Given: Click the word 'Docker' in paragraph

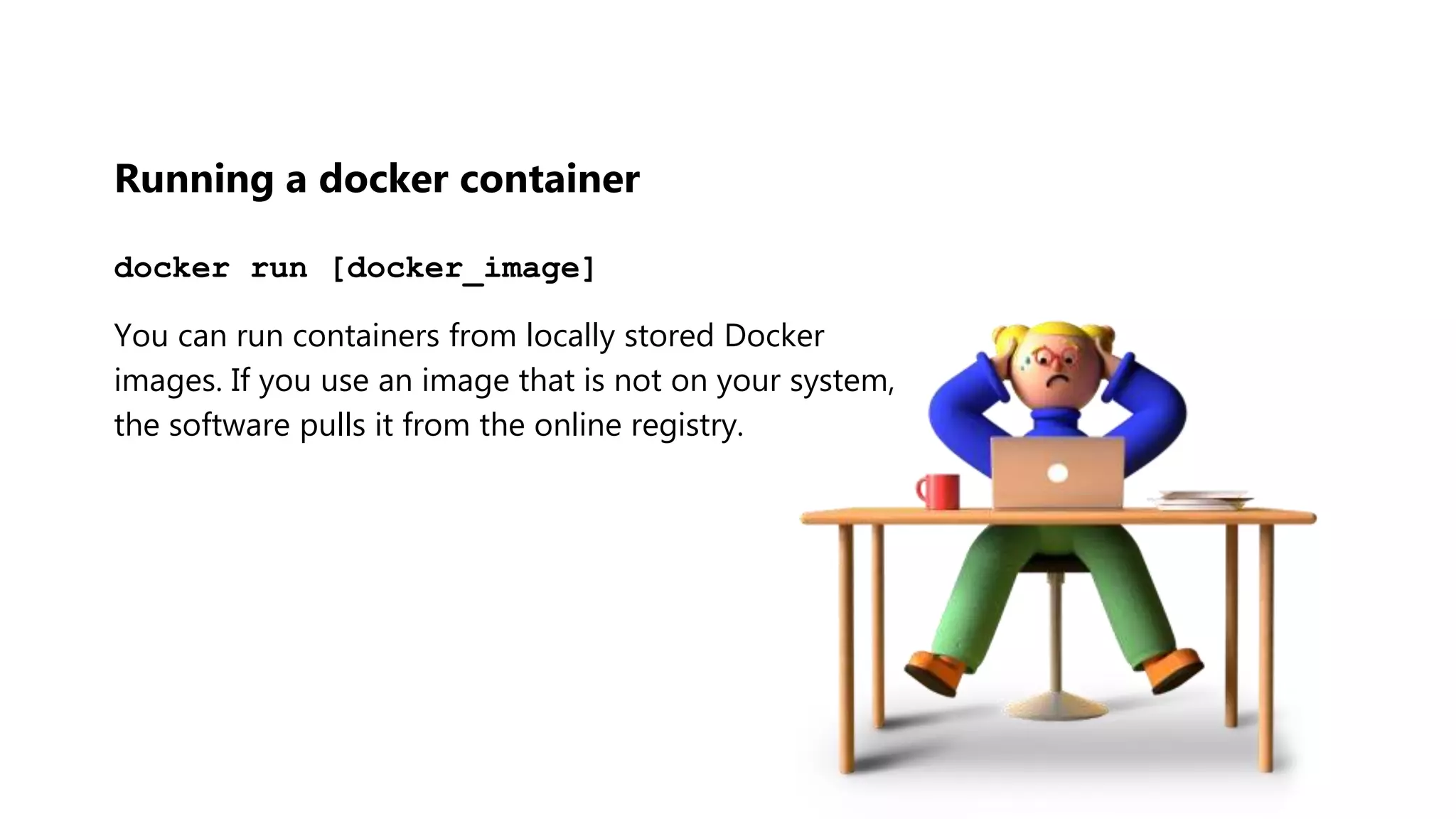Looking at the screenshot, I should pyautogui.click(x=773, y=336).
